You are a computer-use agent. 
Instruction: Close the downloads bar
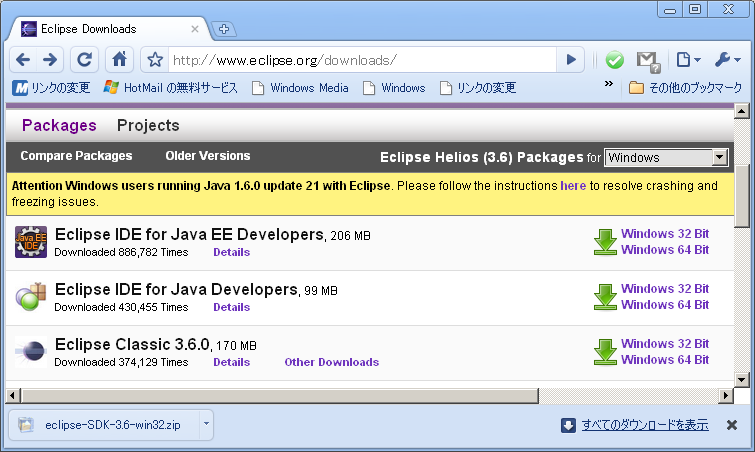(x=732, y=425)
